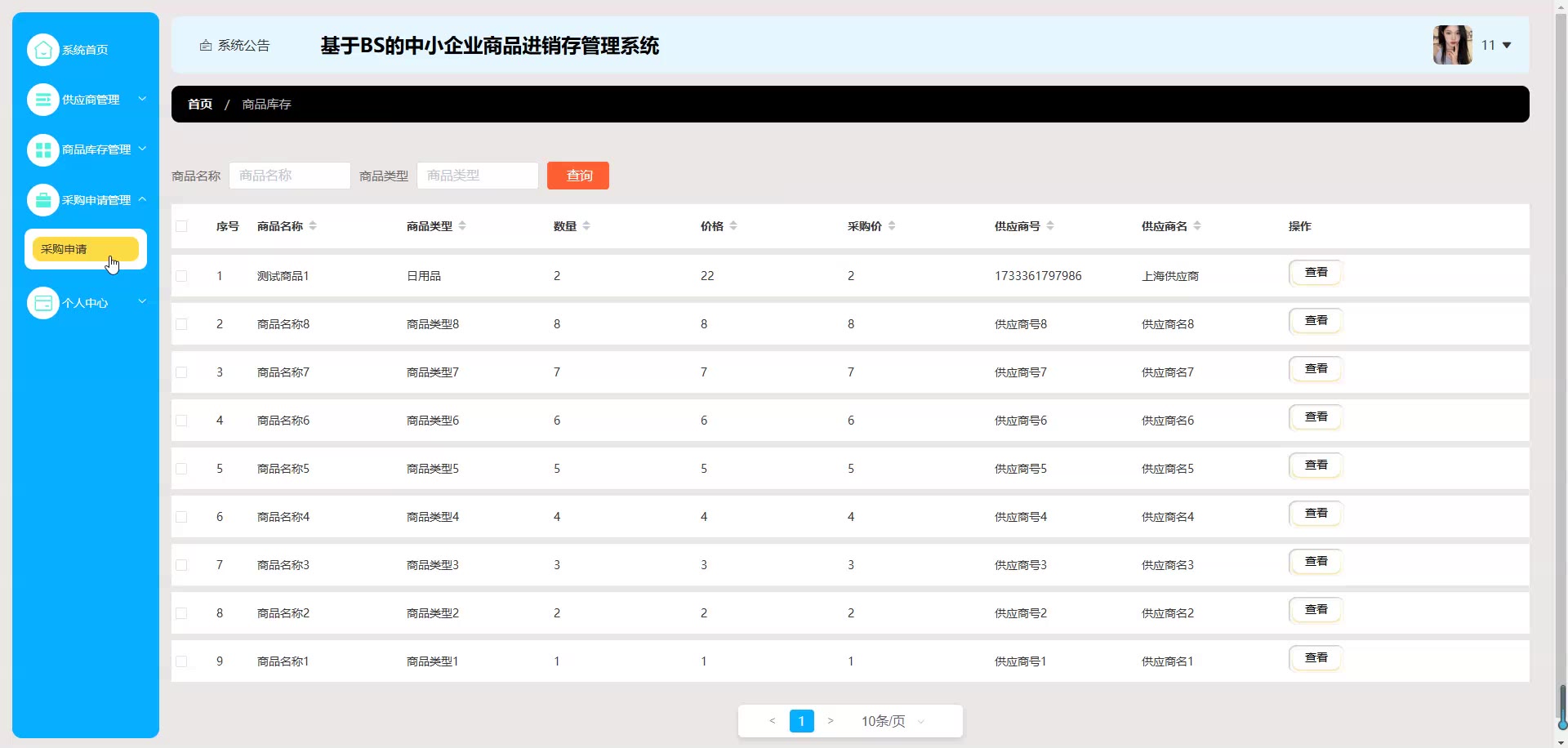Open the 系统首页 home icon
Image resolution: width=1568 pixels, height=748 pixels.
pos(43,50)
